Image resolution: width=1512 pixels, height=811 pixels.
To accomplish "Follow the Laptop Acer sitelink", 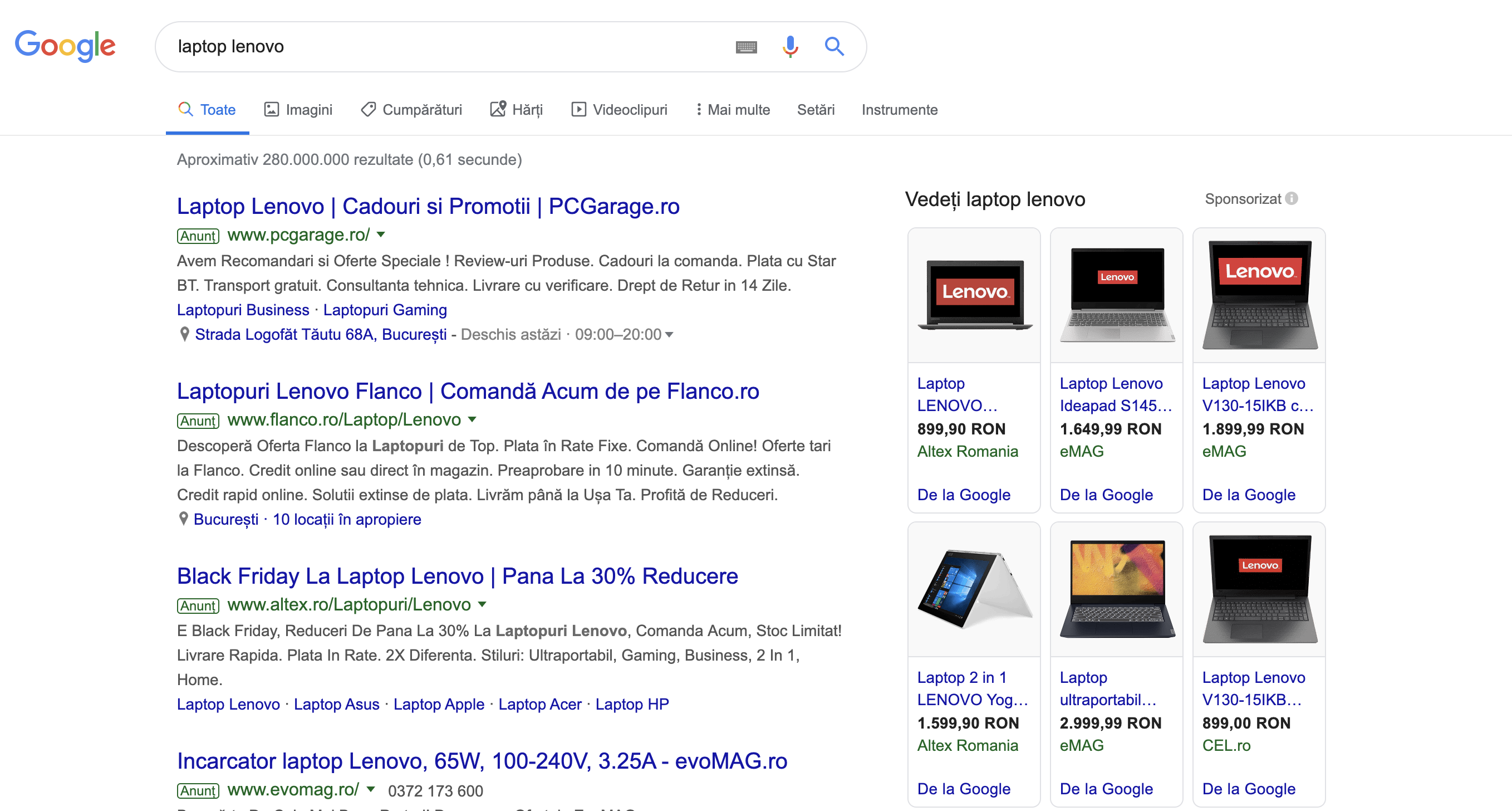I will (540, 705).
